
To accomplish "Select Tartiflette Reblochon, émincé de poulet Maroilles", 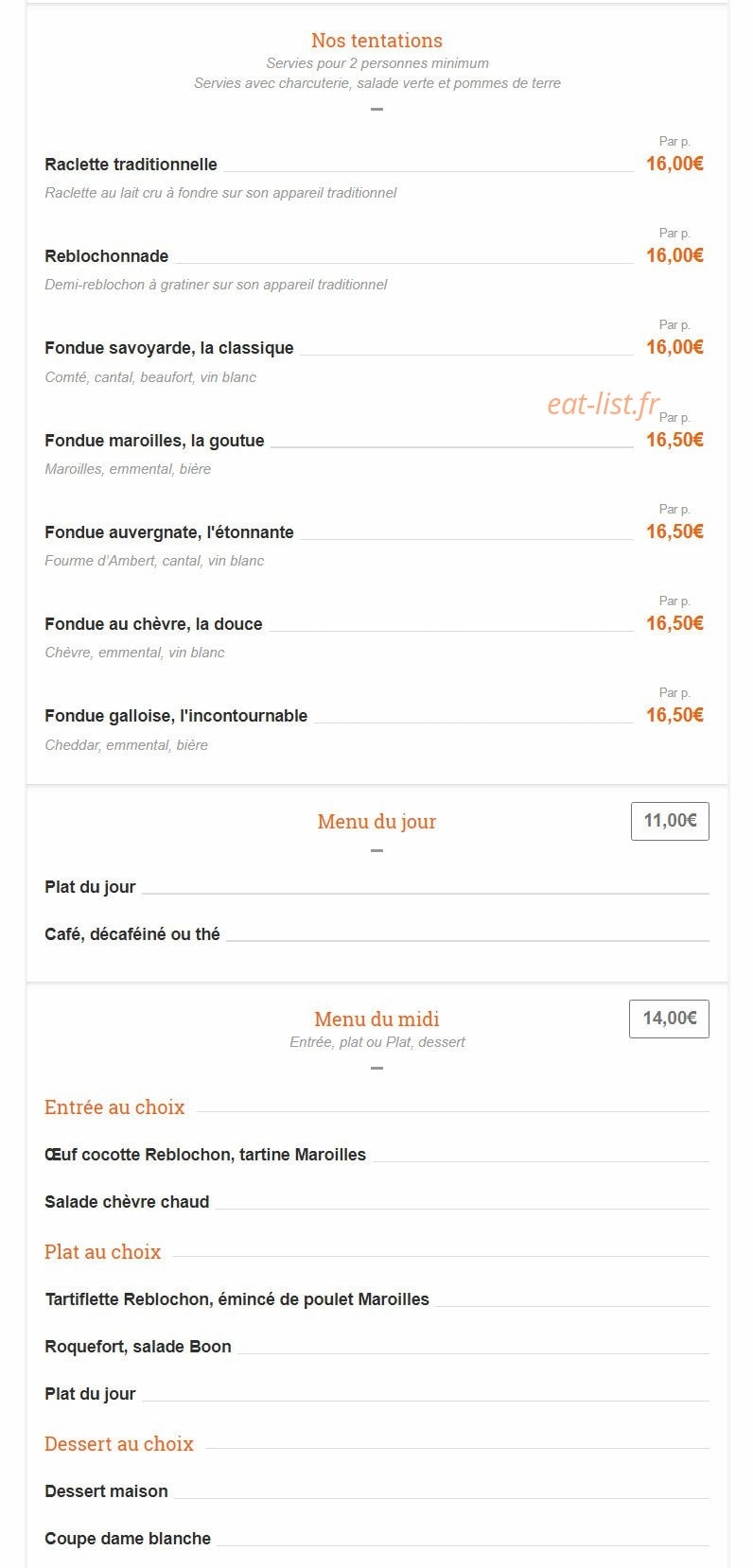I will (x=236, y=1299).
